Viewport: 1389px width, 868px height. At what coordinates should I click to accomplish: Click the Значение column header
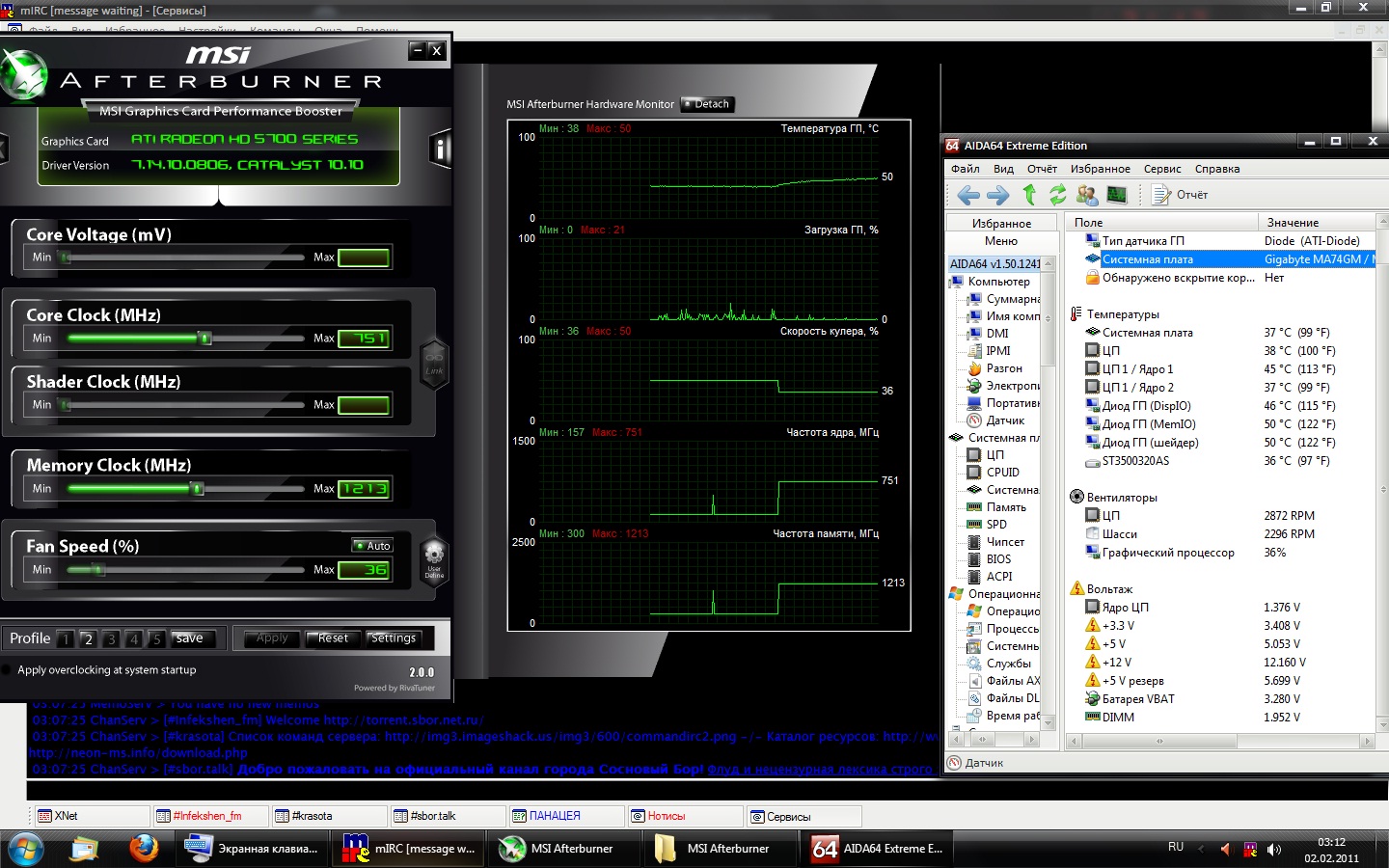coord(1318,223)
